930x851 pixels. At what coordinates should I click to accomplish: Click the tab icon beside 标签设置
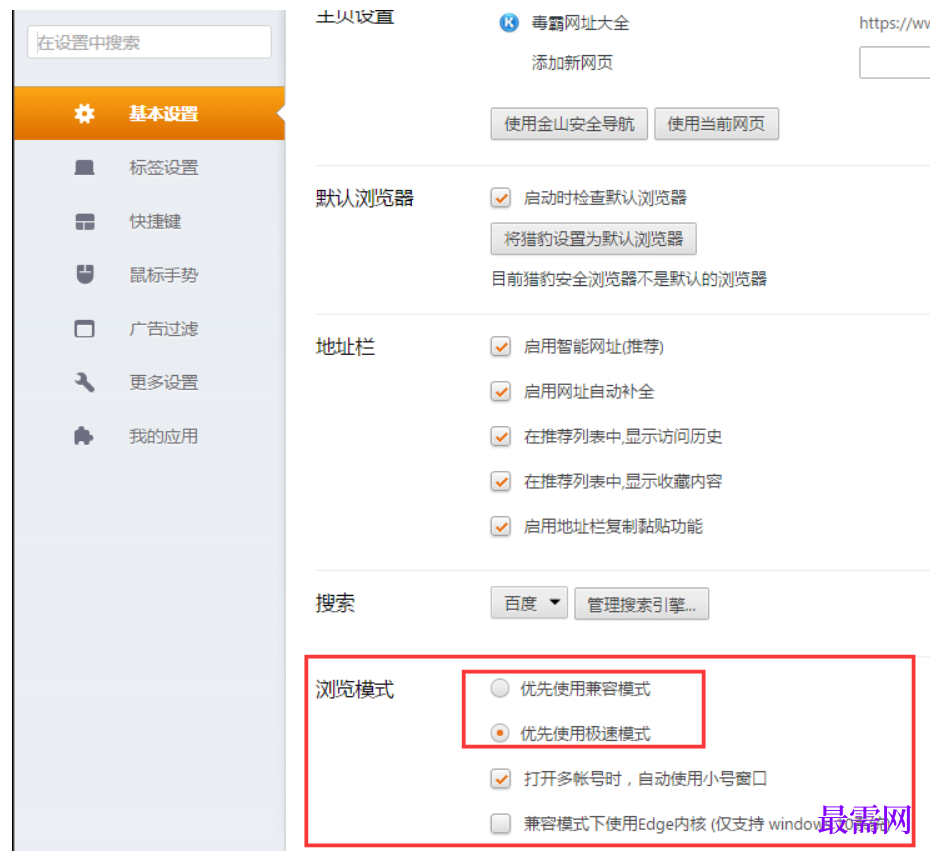point(84,168)
